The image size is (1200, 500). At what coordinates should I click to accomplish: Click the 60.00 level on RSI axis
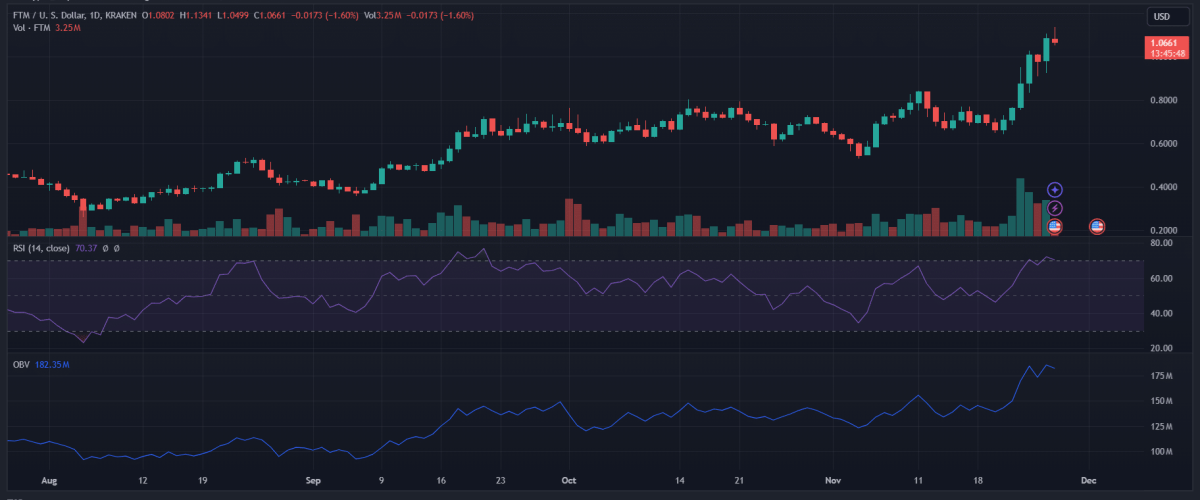coord(1161,278)
